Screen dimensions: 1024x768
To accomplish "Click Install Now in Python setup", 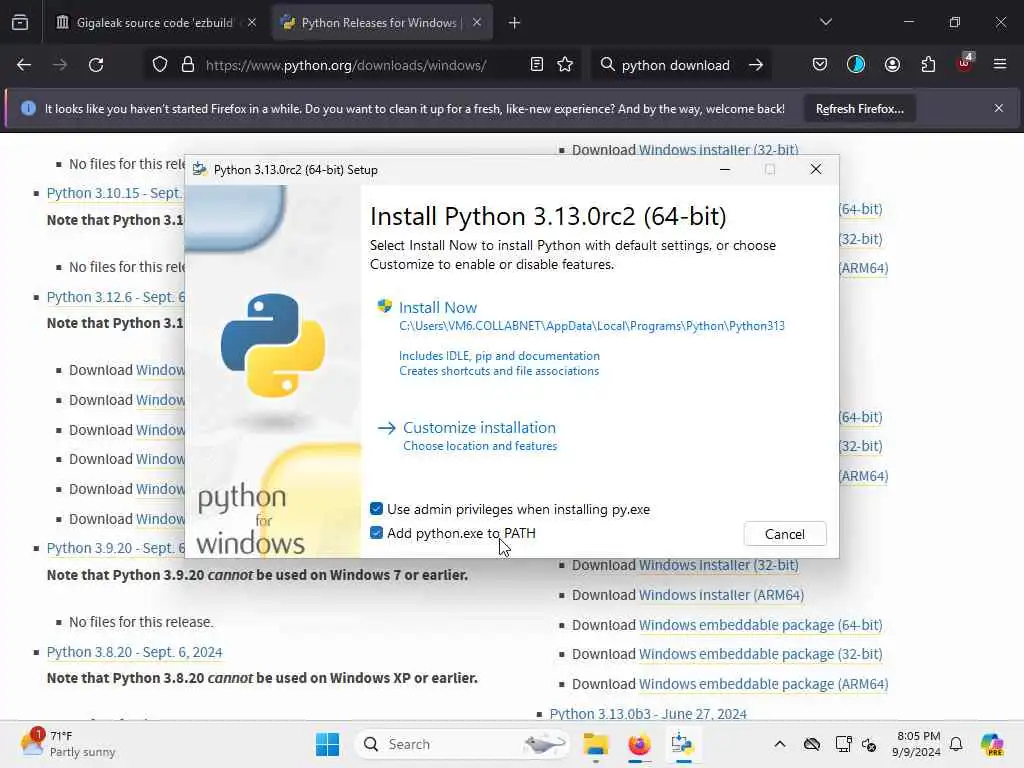I will (x=438, y=308).
